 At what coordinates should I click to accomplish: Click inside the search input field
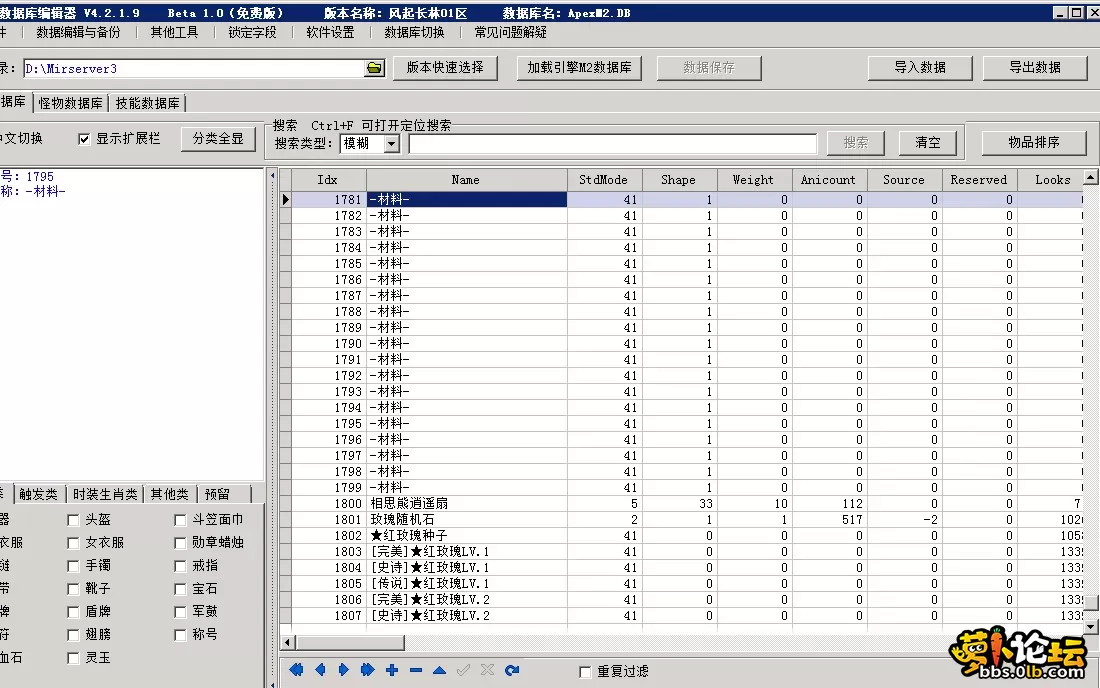point(610,143)
